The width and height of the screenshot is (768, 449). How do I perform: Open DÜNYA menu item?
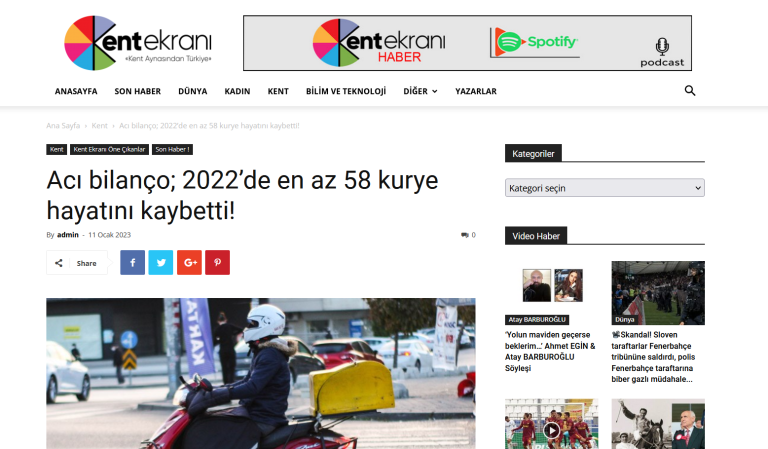click(192, 91)
